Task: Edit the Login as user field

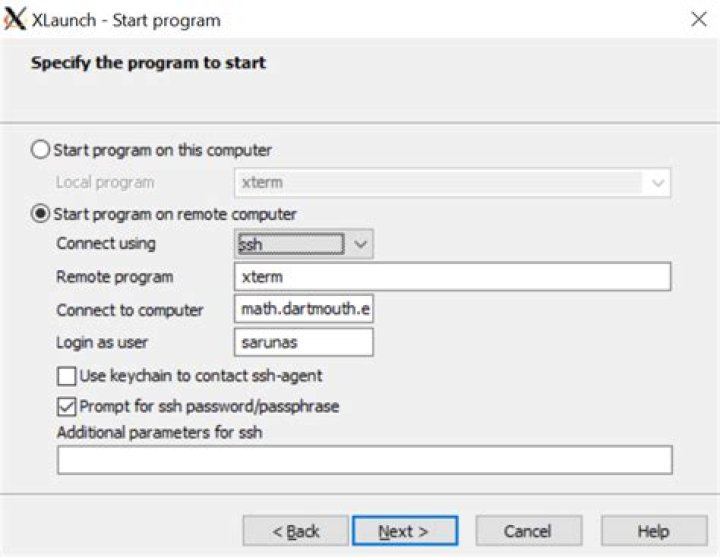Action: [x=304, y=342]
